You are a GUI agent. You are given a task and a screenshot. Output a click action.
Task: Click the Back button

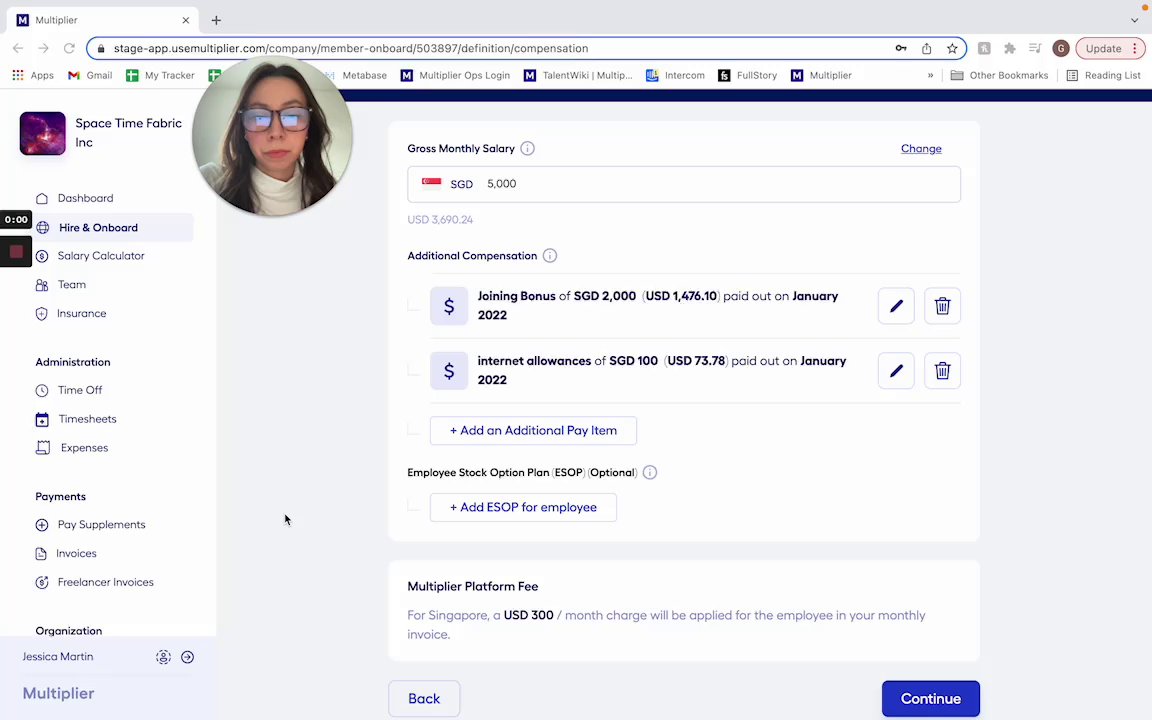(424, 699)
